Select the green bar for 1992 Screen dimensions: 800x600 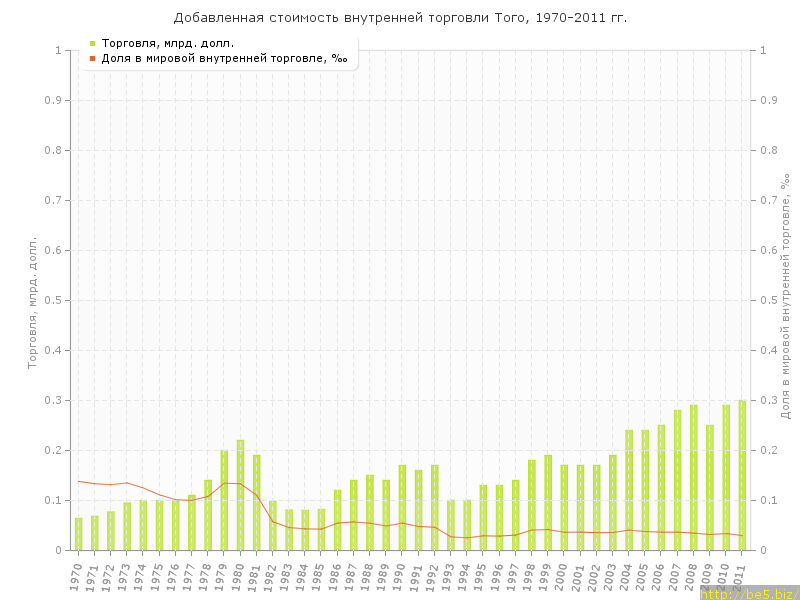click(434, 508)
